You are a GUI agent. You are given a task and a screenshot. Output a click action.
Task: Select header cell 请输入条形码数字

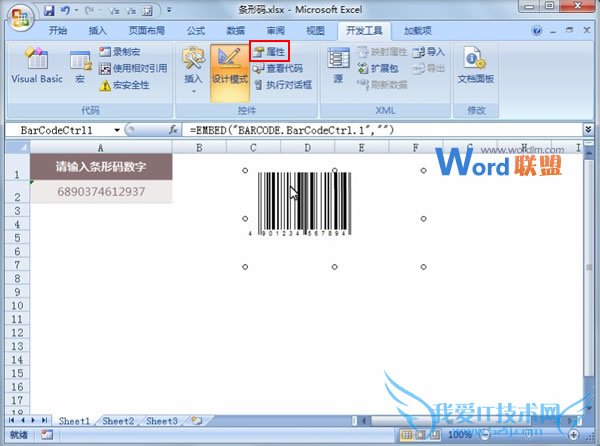(101, 167)
